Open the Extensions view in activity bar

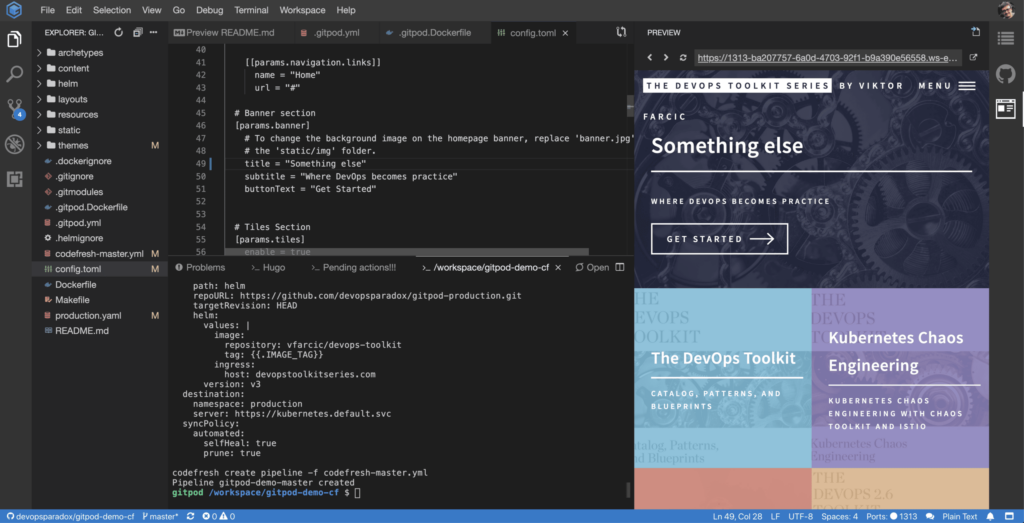click(x=14, y=179)
